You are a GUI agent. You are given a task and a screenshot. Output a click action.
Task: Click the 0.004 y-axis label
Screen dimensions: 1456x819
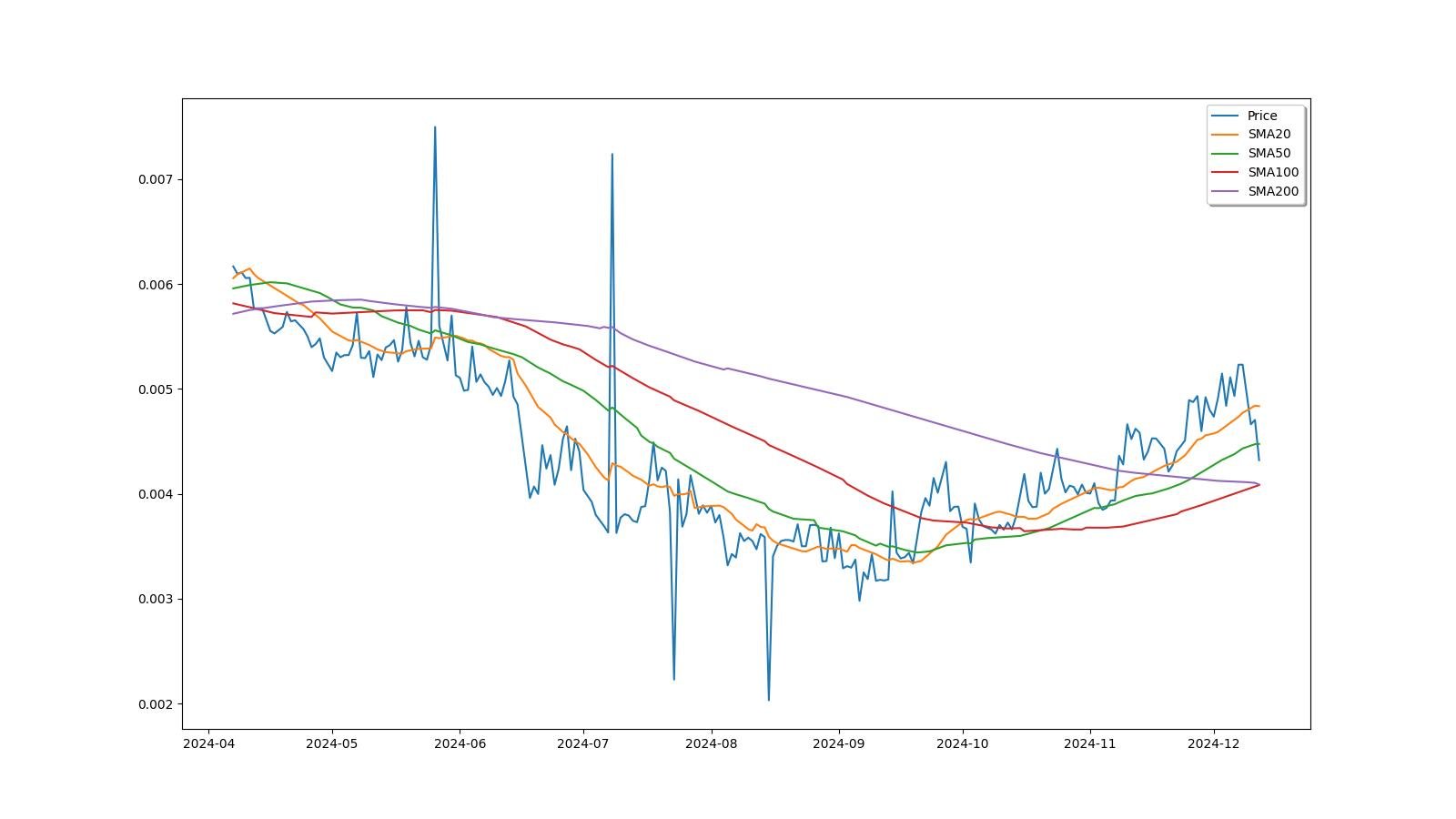click(156, 494)
